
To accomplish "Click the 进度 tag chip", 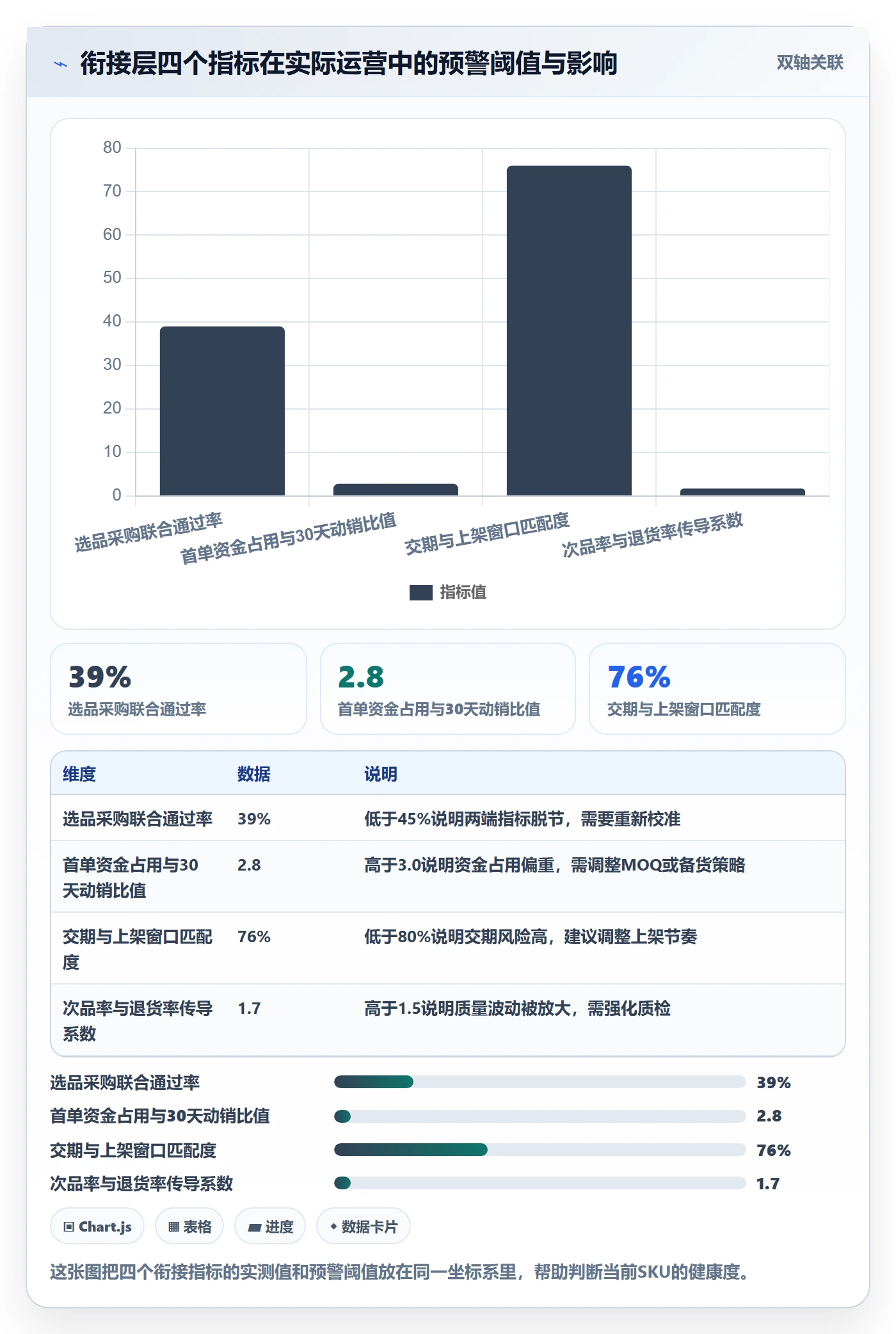I will pos(270,1226).
